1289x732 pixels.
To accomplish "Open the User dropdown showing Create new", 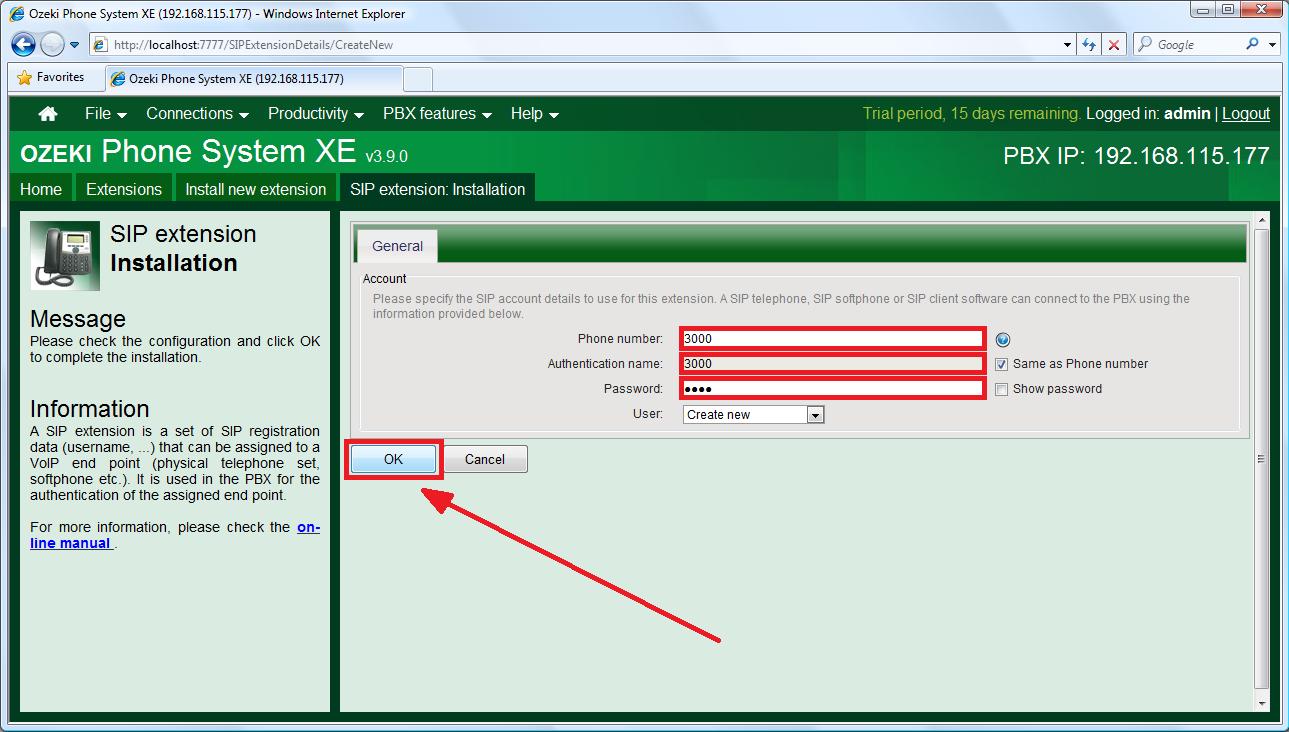I will pyautogui.click(x=815, y=414).
